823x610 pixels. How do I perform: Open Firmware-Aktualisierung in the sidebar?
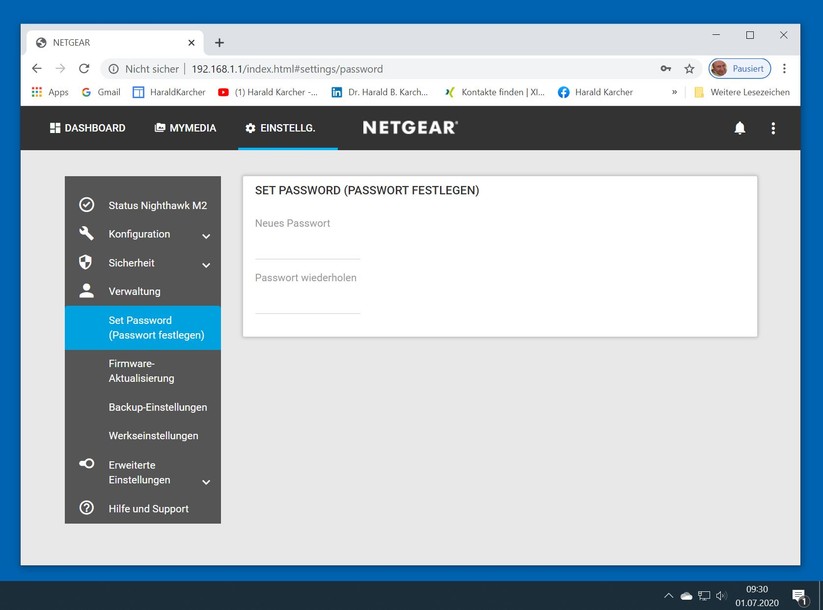pos(141,371)
